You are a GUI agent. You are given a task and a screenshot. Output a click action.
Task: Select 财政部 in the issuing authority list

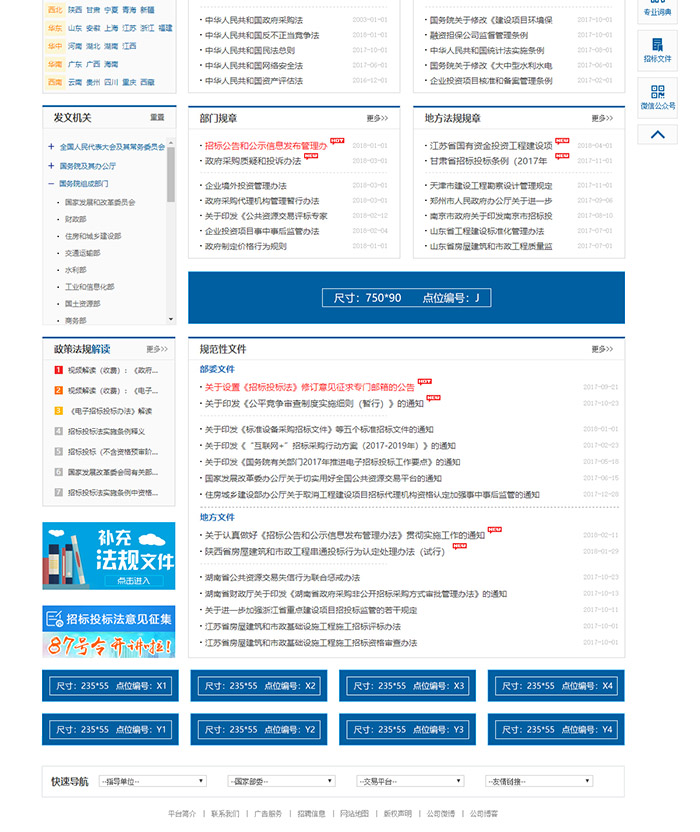click(x=76, y=219)
